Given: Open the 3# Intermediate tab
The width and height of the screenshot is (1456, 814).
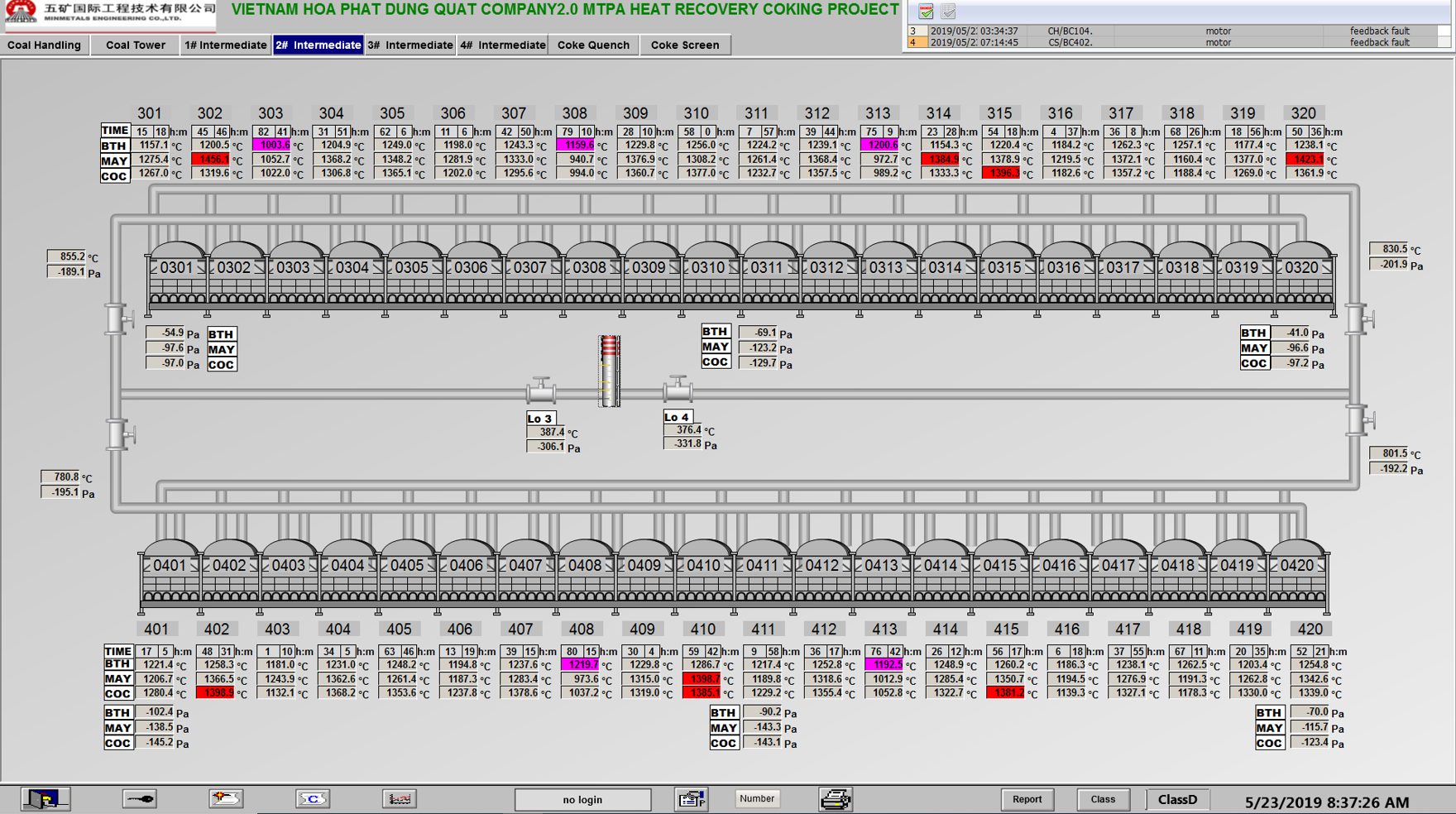Looking at the screenshot, I should (x=411, y=45).
